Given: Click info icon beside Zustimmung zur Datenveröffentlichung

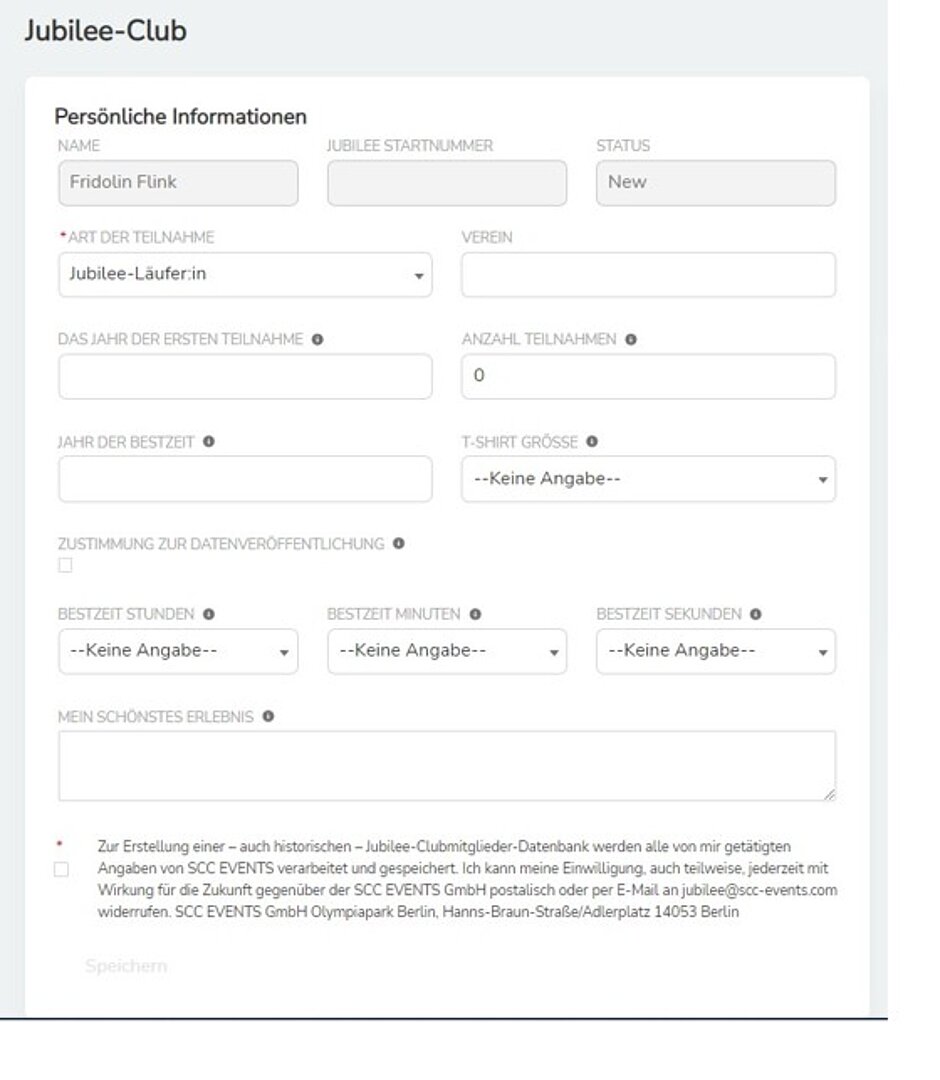Looking at the screenshot, I should [399, 544].
